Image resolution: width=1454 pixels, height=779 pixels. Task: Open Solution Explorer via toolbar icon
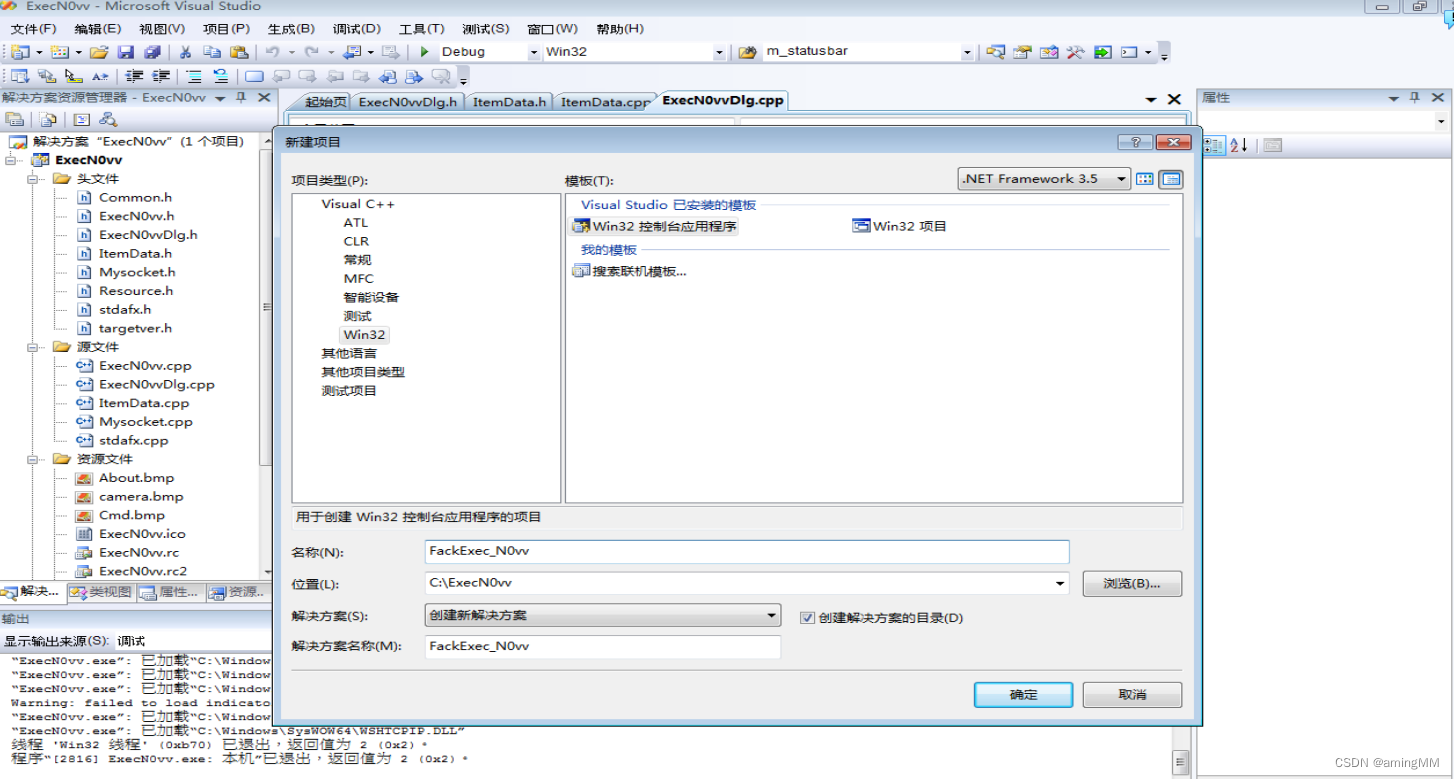995,52
